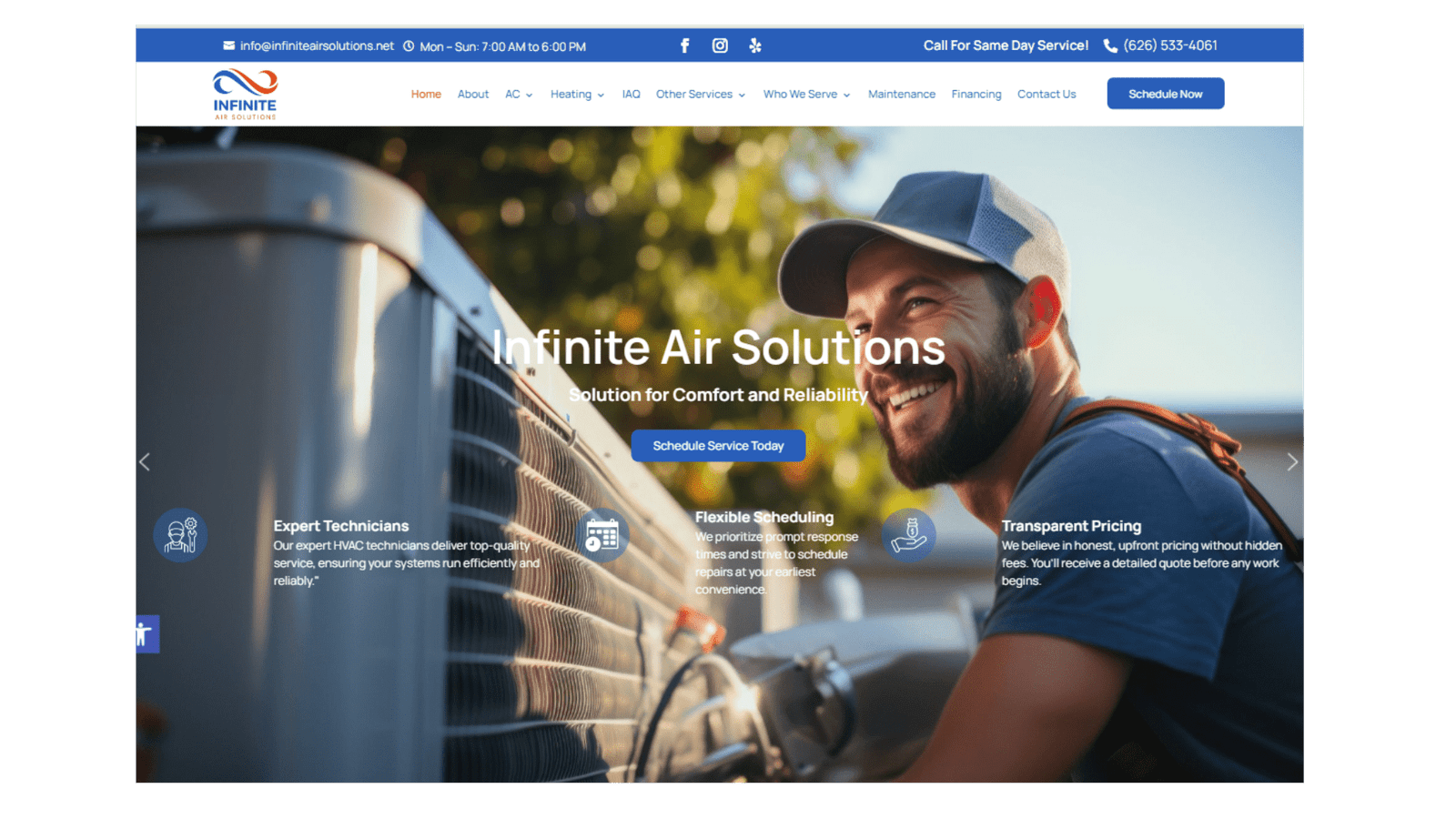1456x819 pixels.
Task: Click the Expert Technicians icon
Action: click(x=180, y=535)
